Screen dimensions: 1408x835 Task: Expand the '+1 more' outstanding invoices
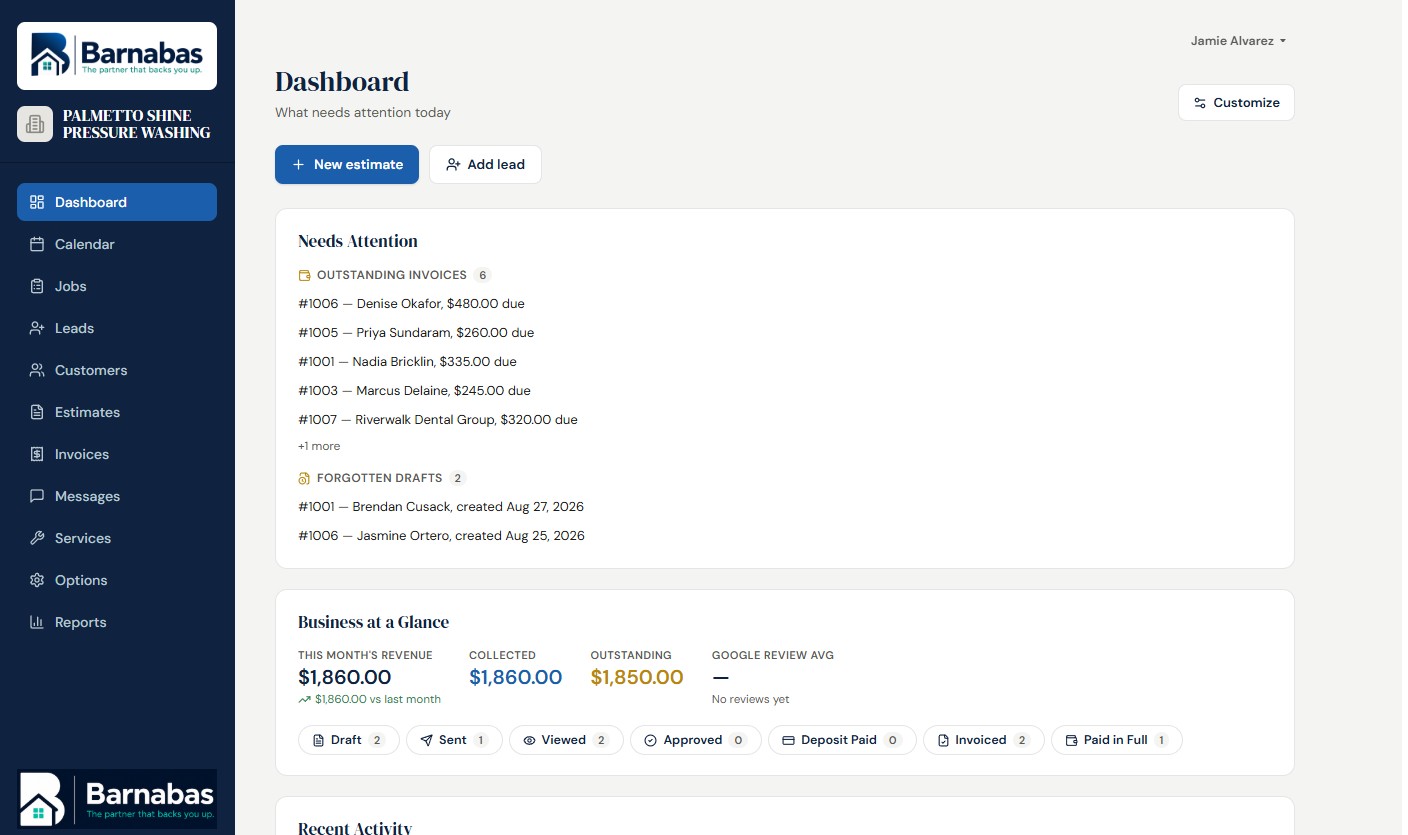(319, 446)
